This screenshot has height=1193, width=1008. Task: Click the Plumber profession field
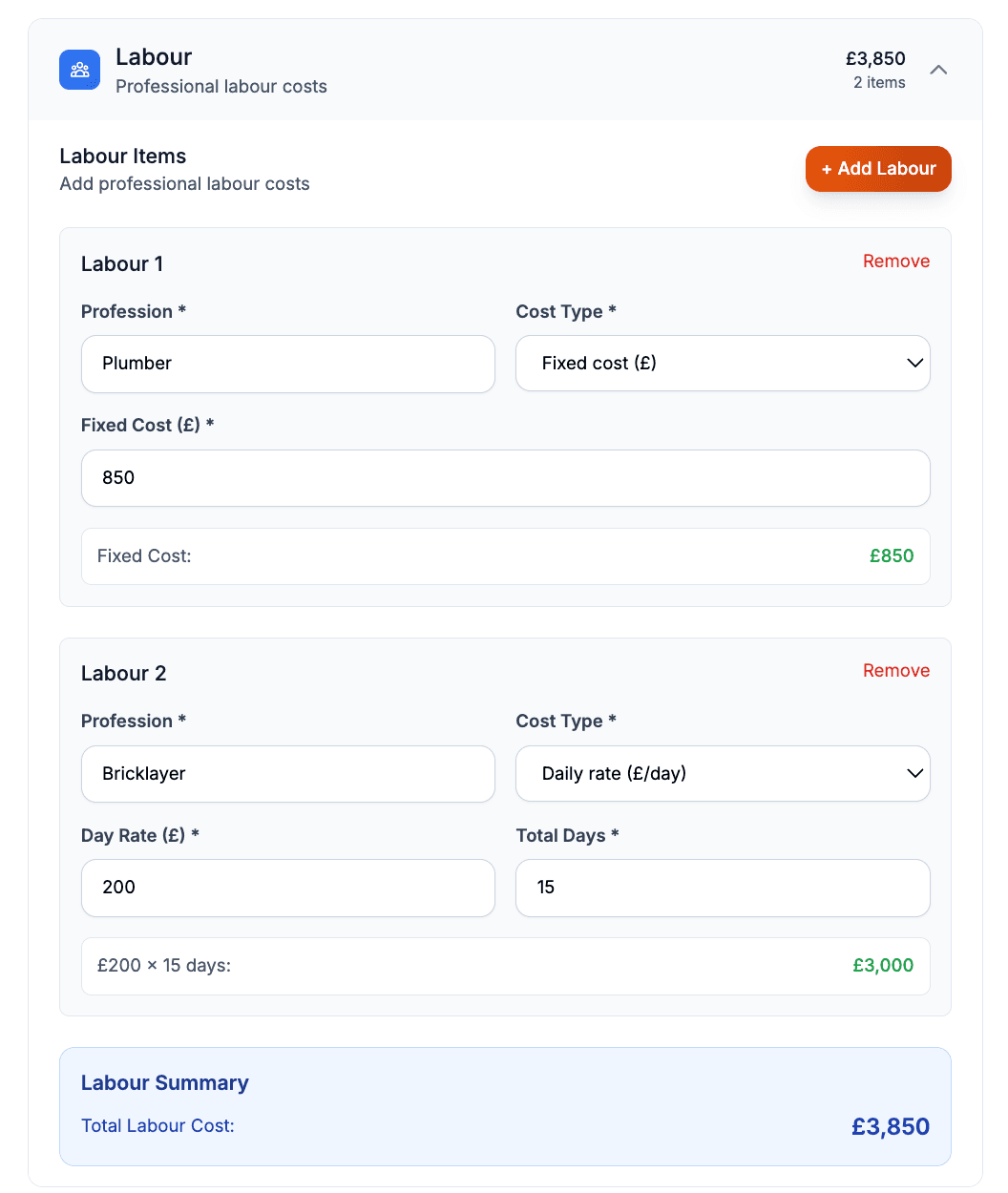click(287, 364)
